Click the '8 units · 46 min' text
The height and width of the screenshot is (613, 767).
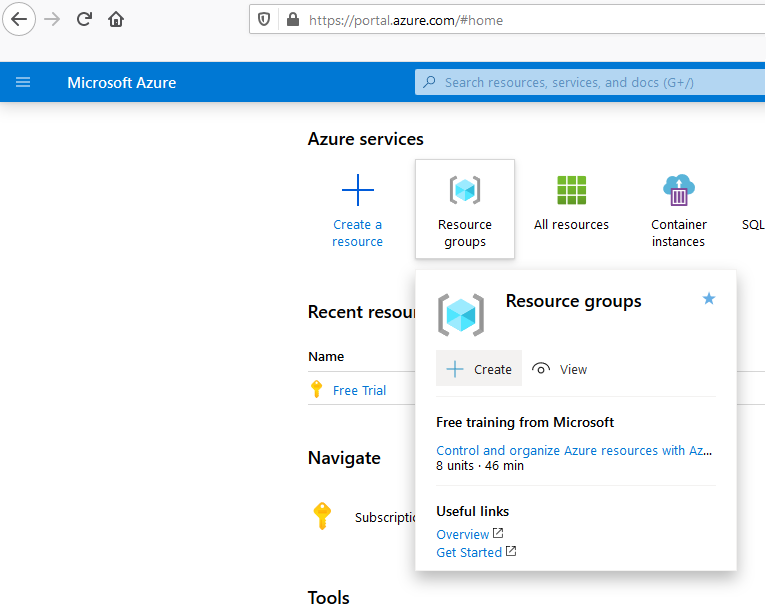480,466
